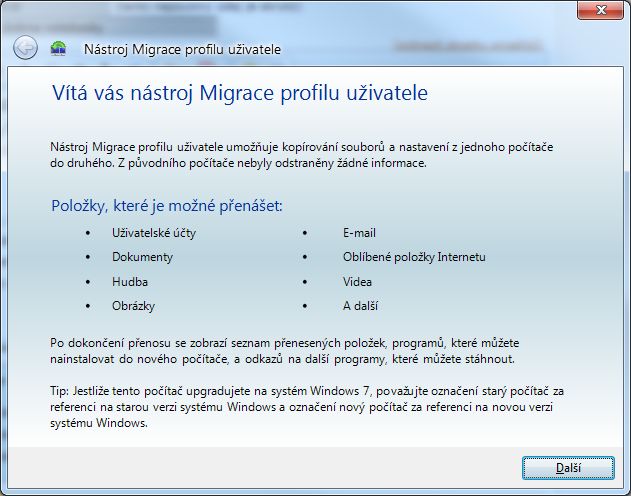Click the 'Oblíbené položky Internetu' list item

[414, 257]
